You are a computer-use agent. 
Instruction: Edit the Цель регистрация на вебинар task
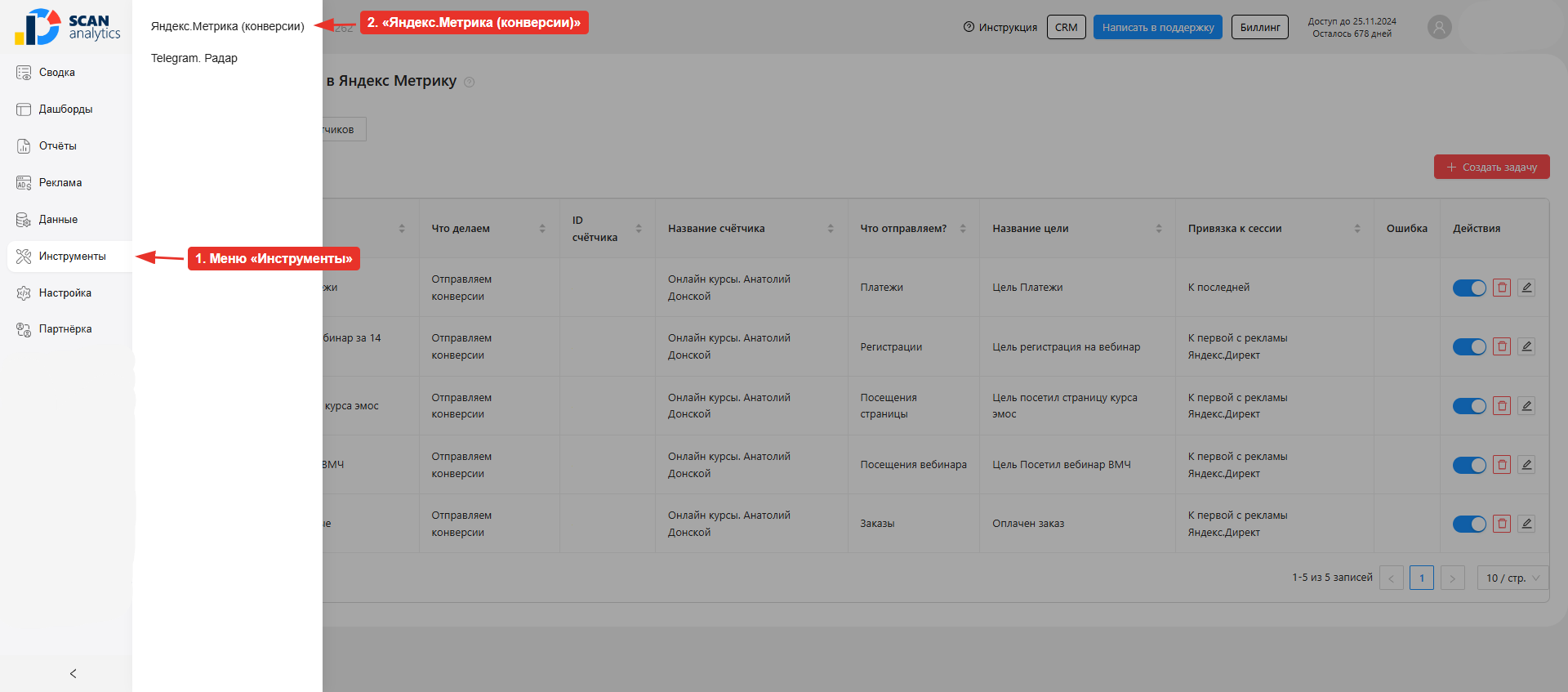tap(1526, 346)
